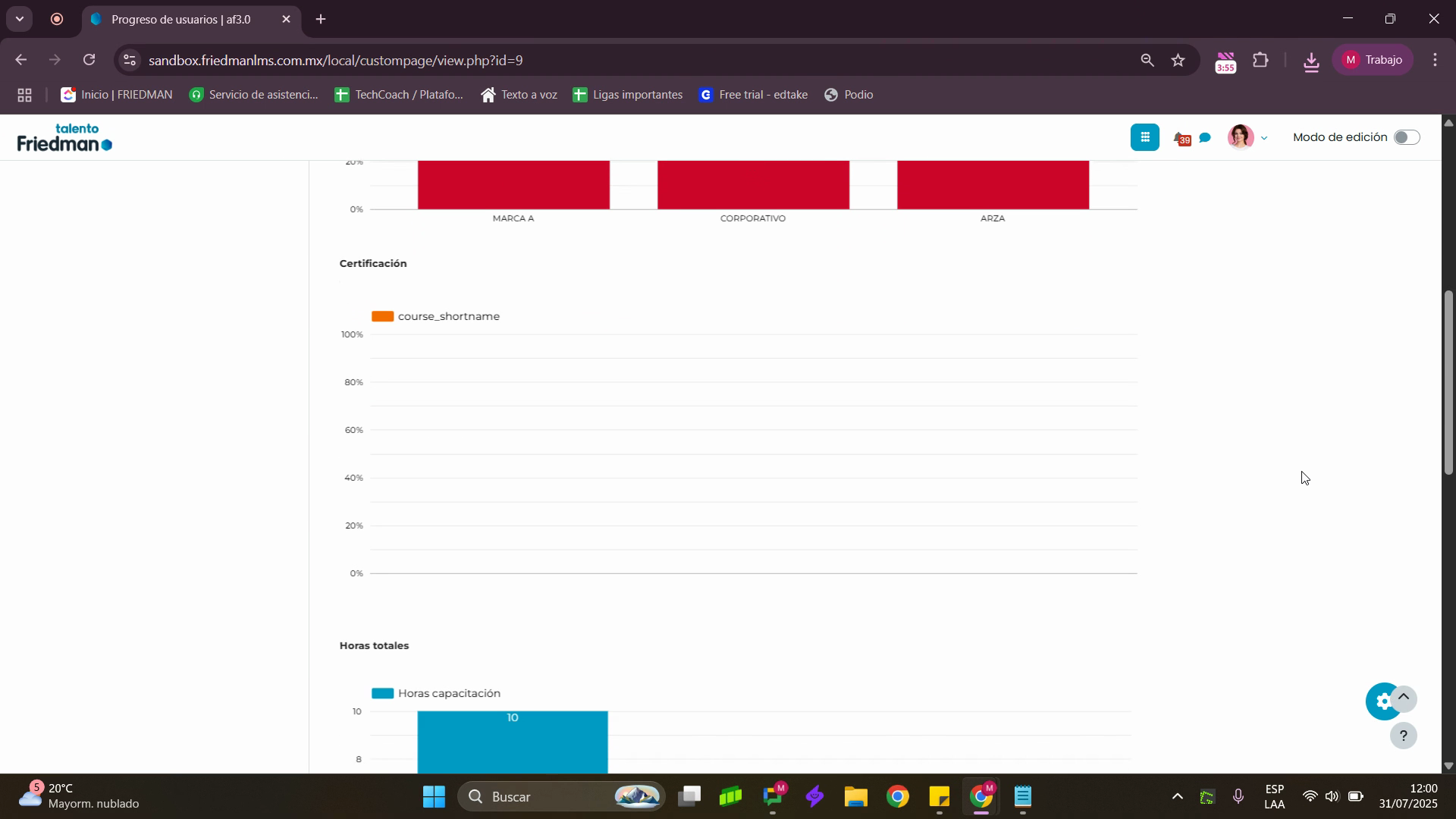This screenshot has width=1456, height=819.
Task: Click the Talento Friedman logo
Action: [x=64, y=138]
